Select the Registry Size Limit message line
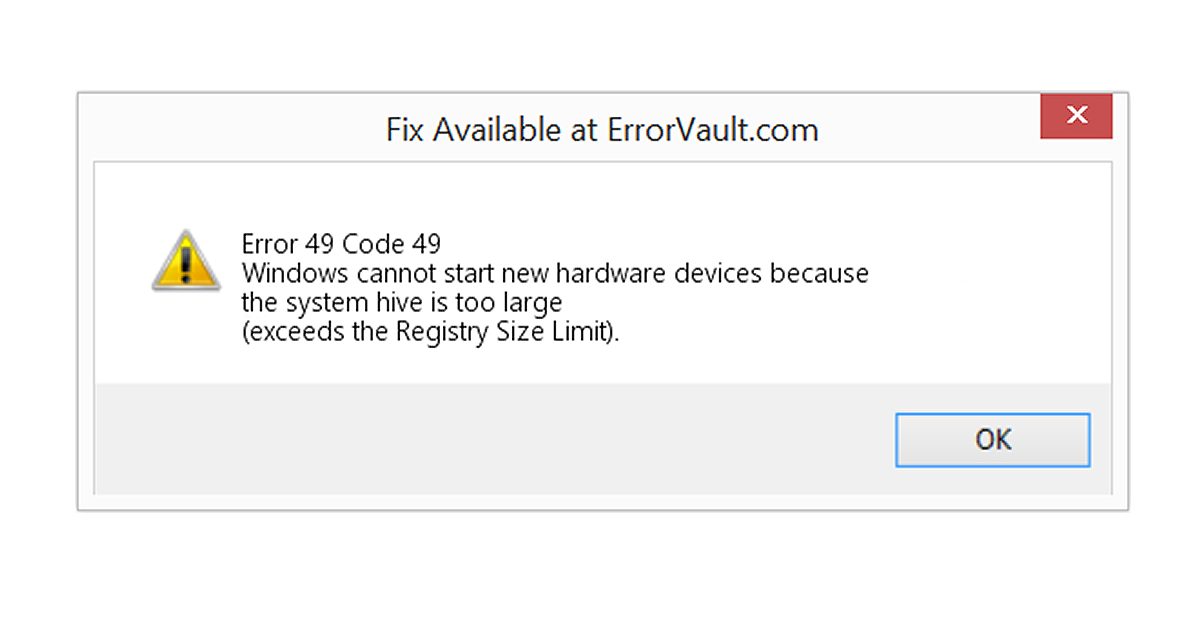This screenshot has height=627, width=1200. pyautogui.click(x=428, y=331)
